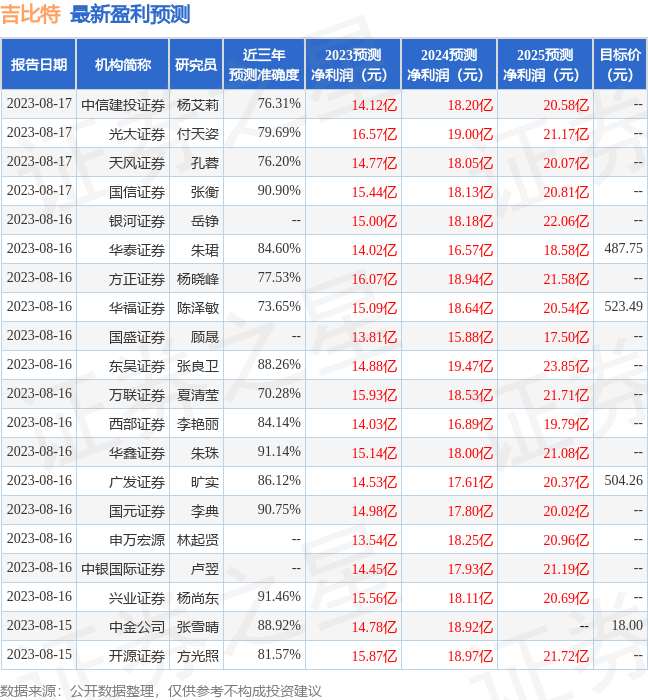This screenshot has width=648, height=700.
Task: Click 中信建投证券 institution cell
Action: click(123, 105)
